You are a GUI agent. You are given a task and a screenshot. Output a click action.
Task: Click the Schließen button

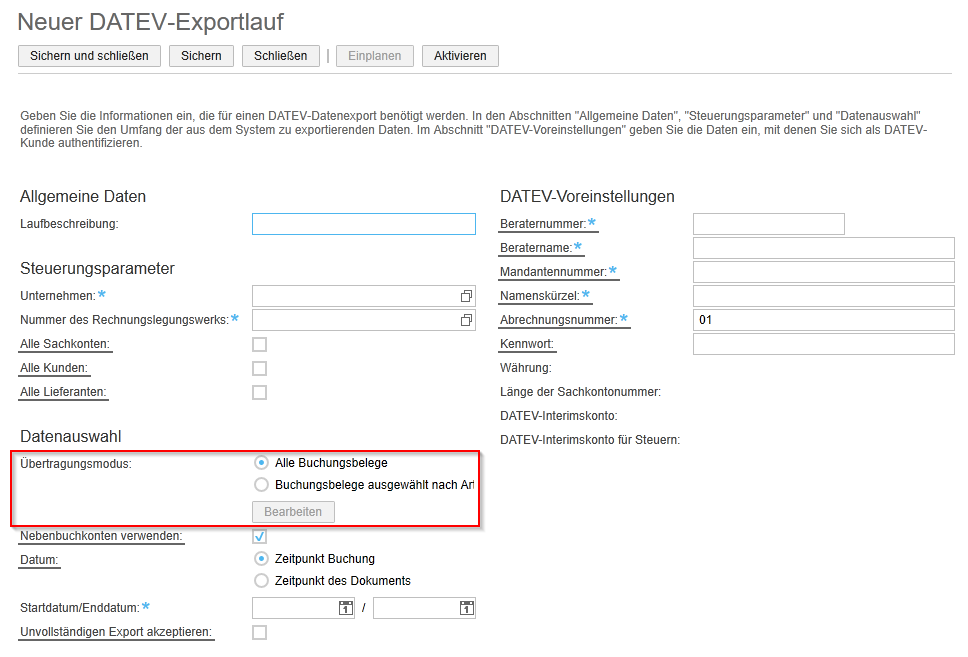(281, 56)
